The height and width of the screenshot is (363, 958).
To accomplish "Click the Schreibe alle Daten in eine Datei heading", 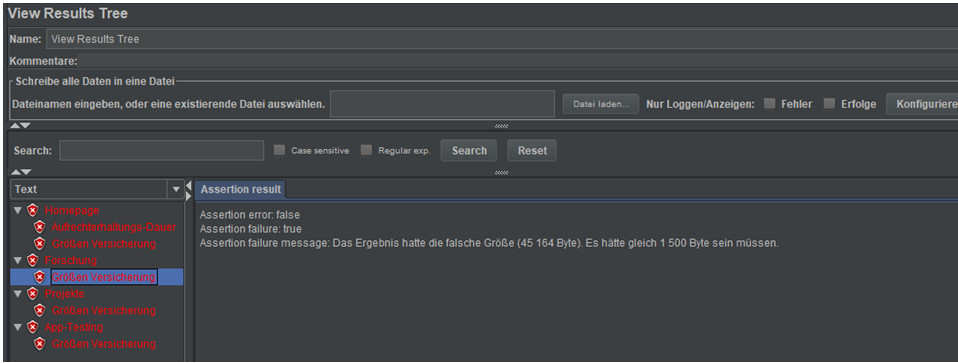I will (95, 81).
